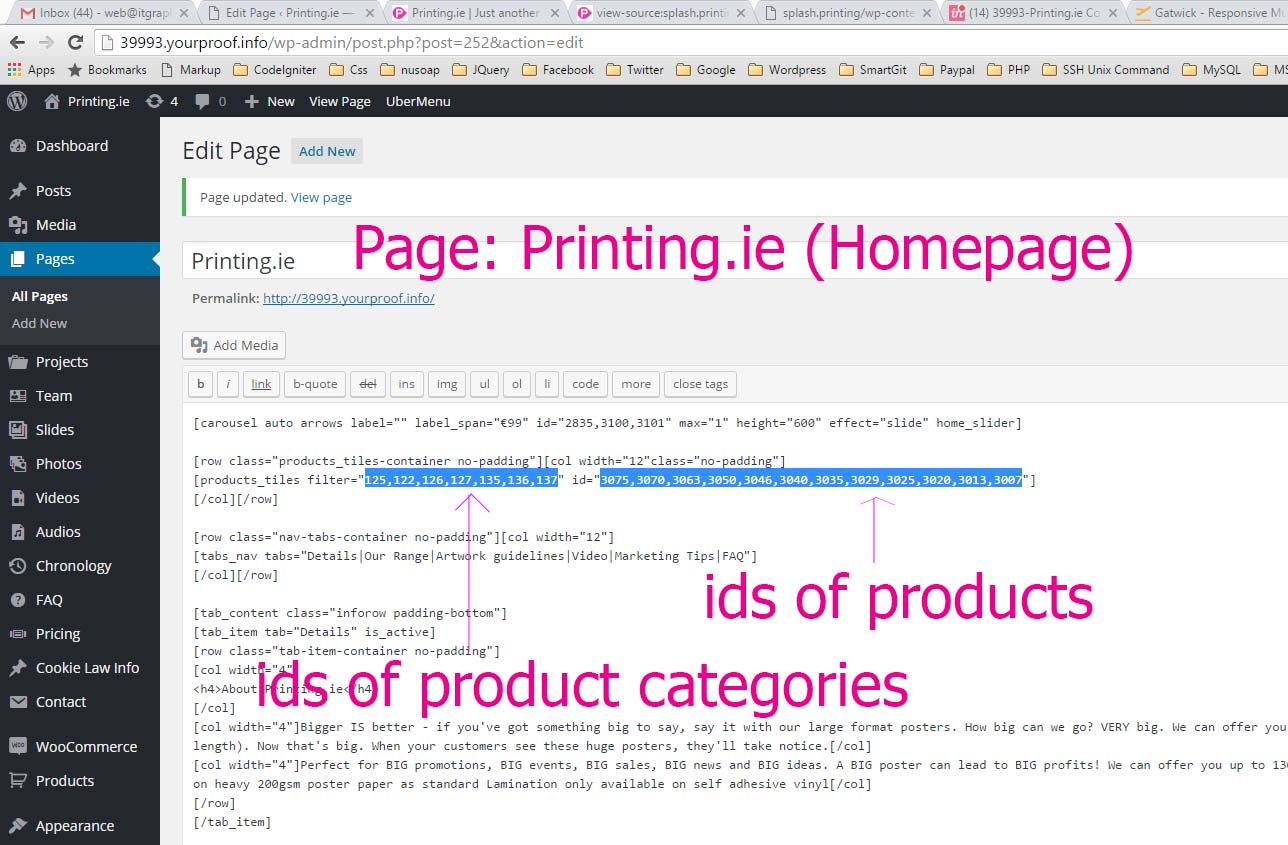Open the JQuery bookmarks folder

tap(481, 70)
